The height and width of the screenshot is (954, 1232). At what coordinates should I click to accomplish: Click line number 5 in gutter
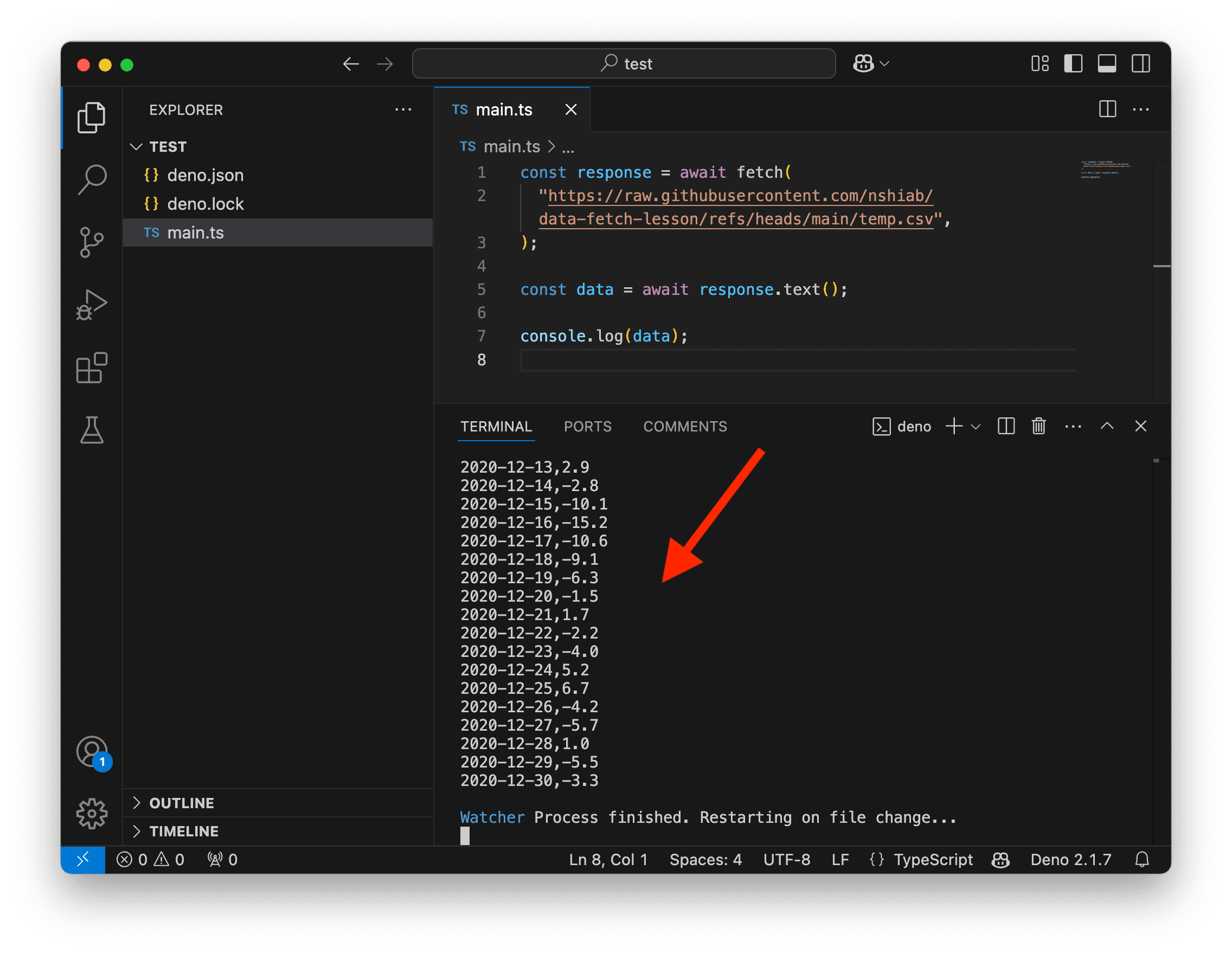click(x=481, y=289)
